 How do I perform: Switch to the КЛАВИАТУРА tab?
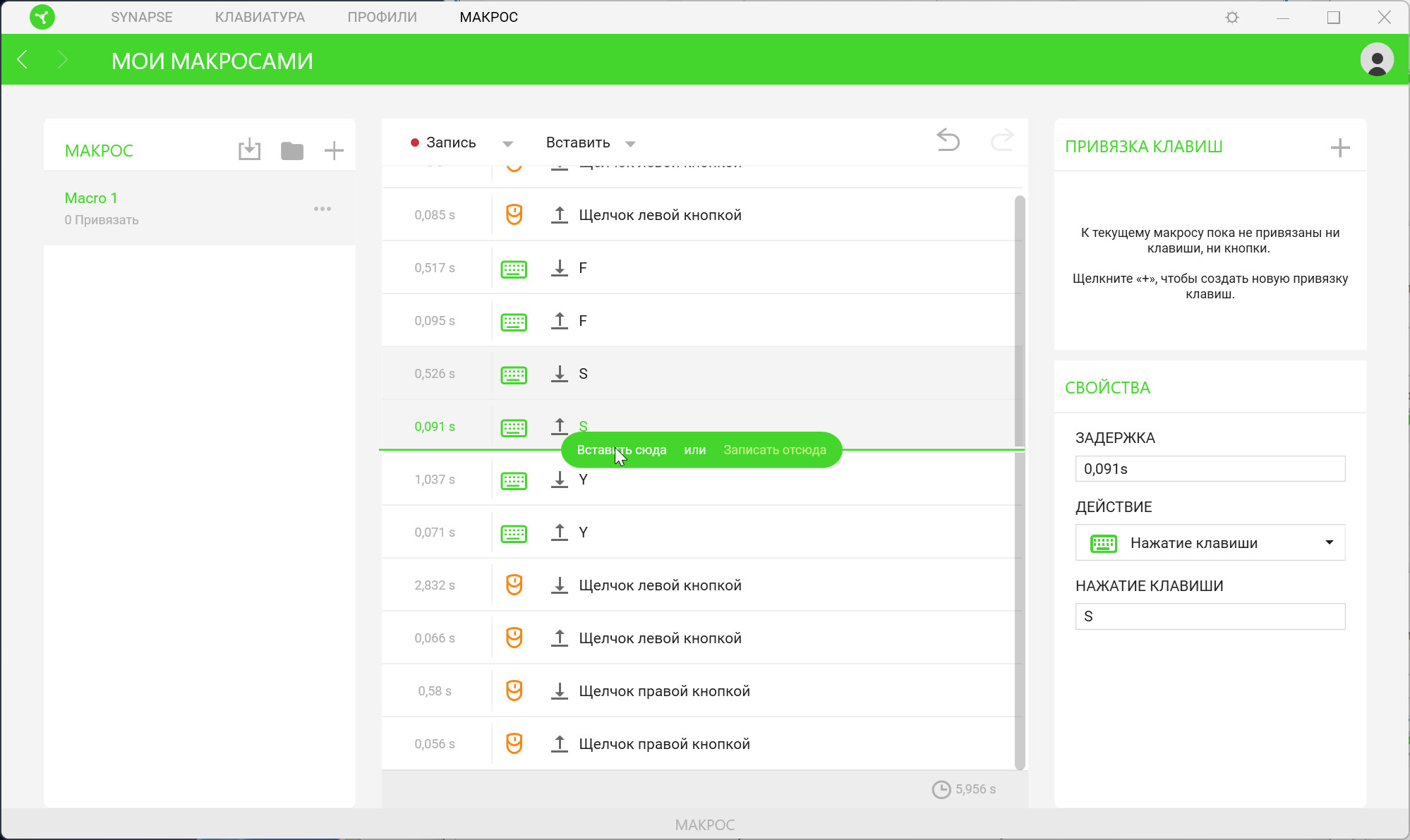click(260, 17)
